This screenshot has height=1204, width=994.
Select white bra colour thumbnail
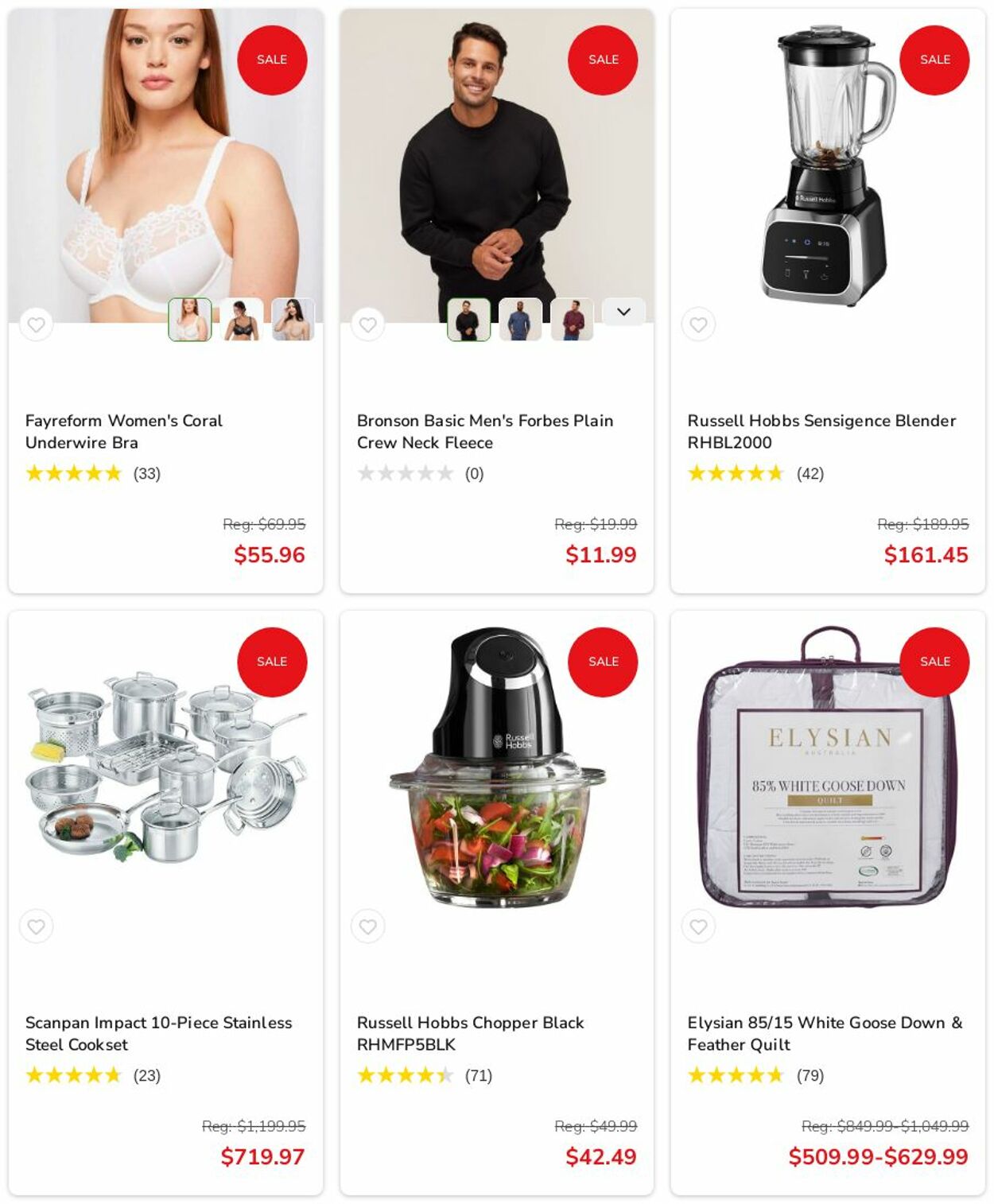[x=190, y=320]
